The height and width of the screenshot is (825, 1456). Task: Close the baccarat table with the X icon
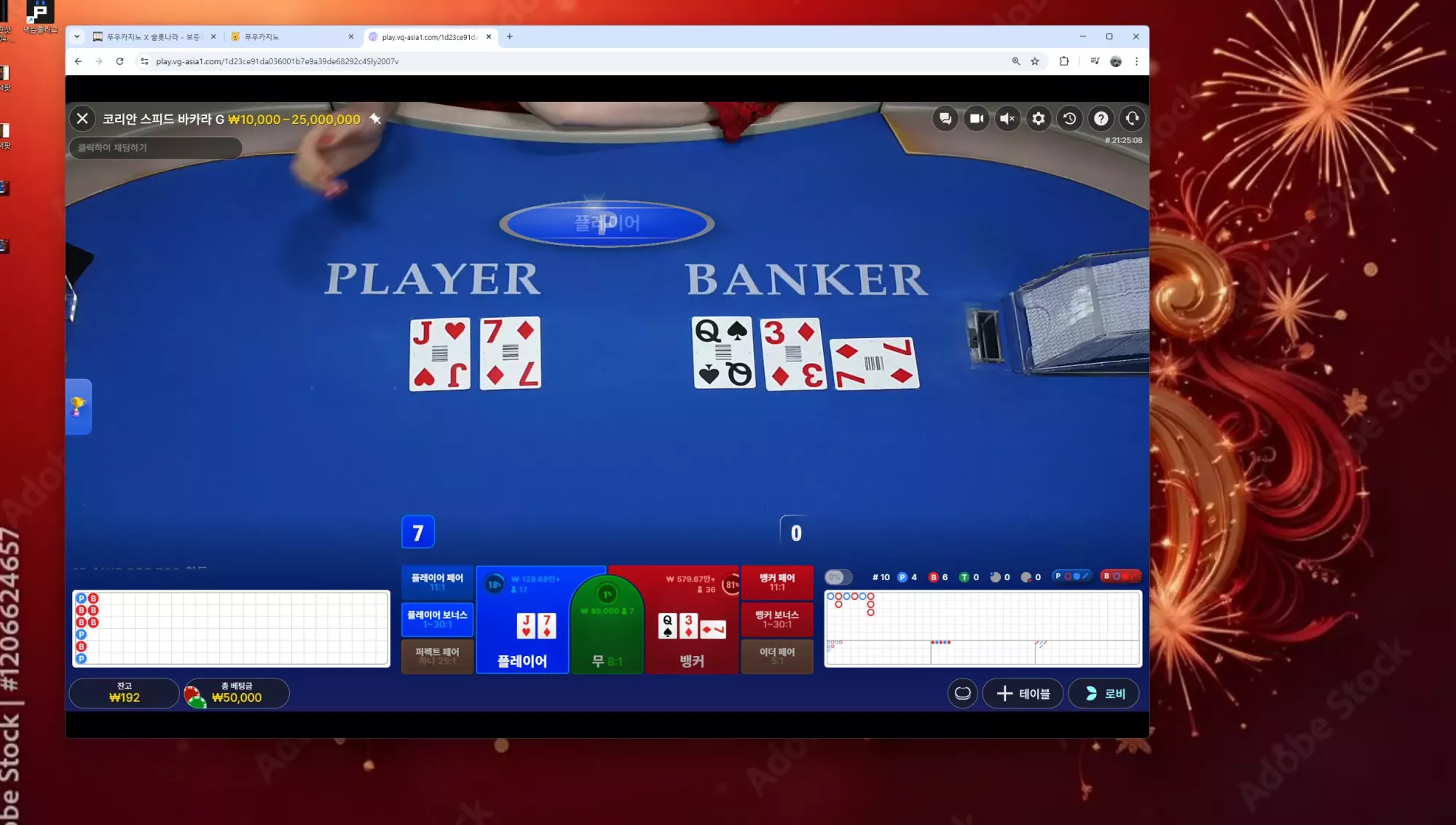(x=82, y=119)
